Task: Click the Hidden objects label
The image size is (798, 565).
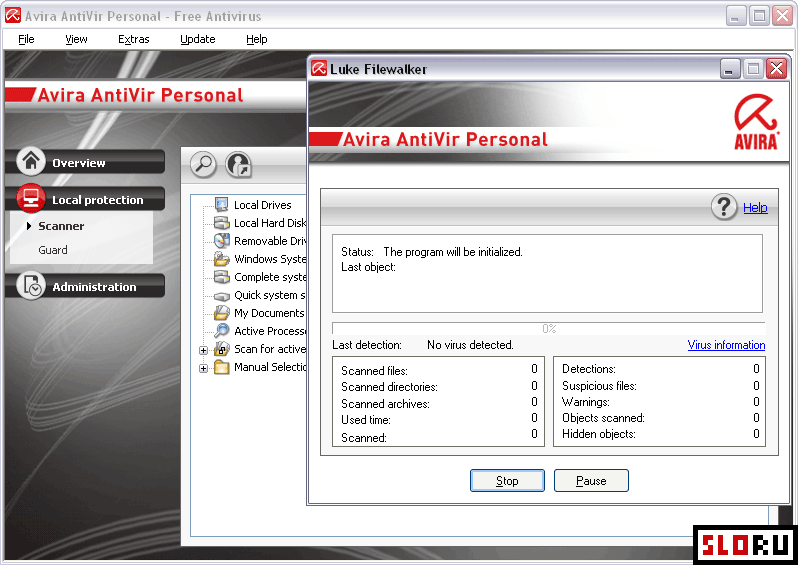Action: coord(598,434)
